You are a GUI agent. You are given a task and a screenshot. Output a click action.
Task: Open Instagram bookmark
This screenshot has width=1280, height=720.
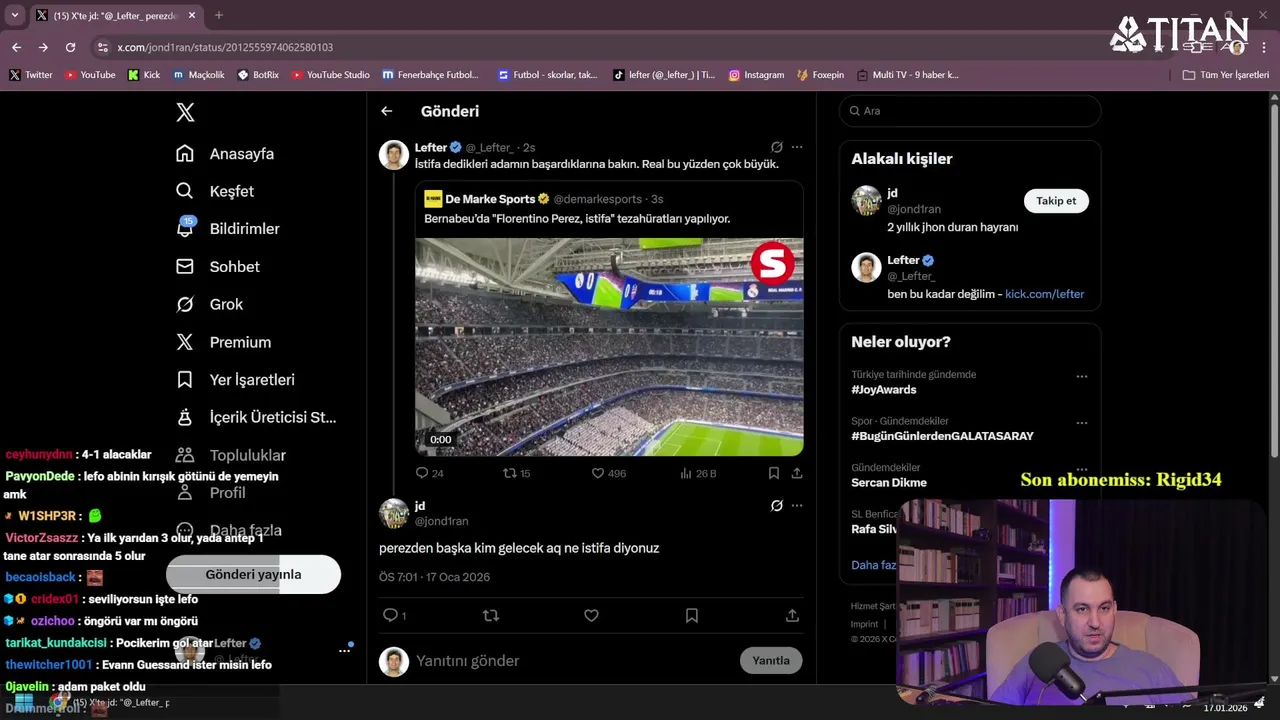click(756, 75)
